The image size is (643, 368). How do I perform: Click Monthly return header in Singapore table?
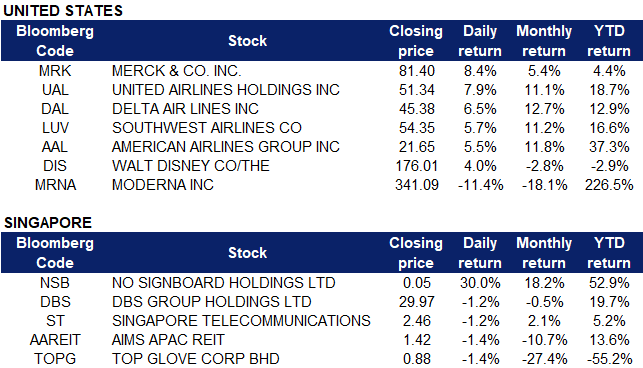544,253
